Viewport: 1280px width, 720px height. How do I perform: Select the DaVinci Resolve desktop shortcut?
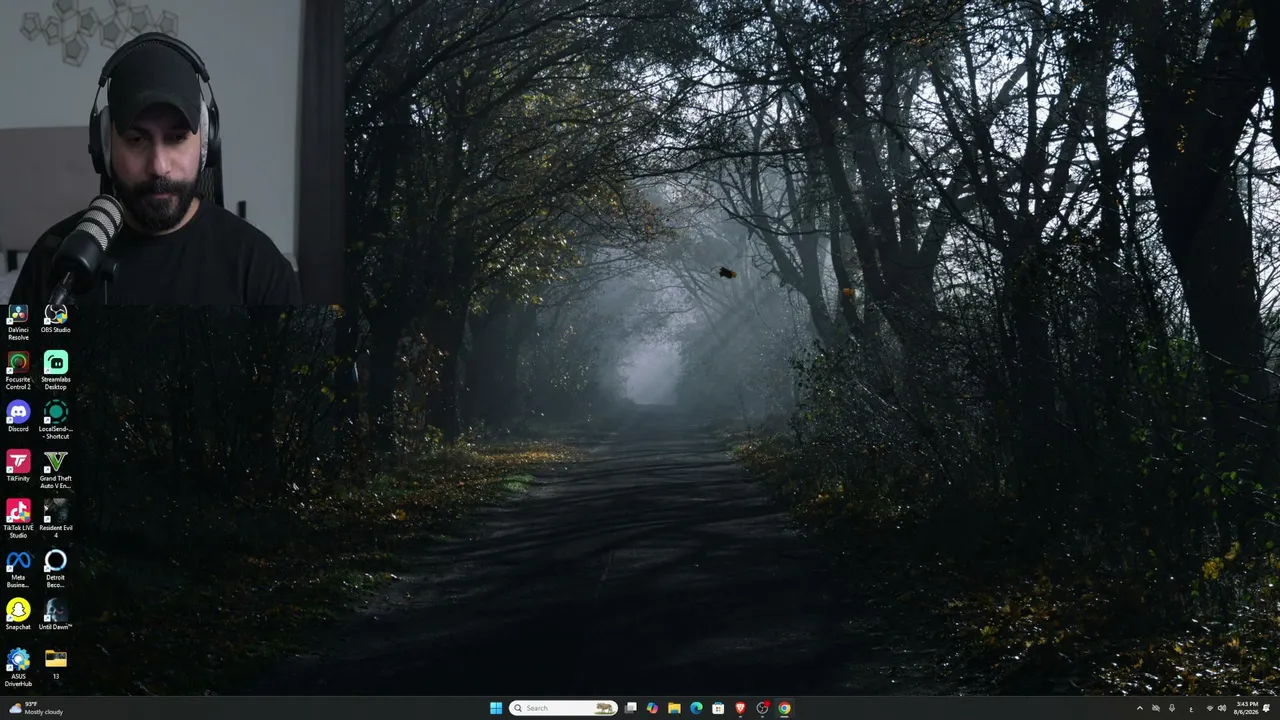[18, 323]
